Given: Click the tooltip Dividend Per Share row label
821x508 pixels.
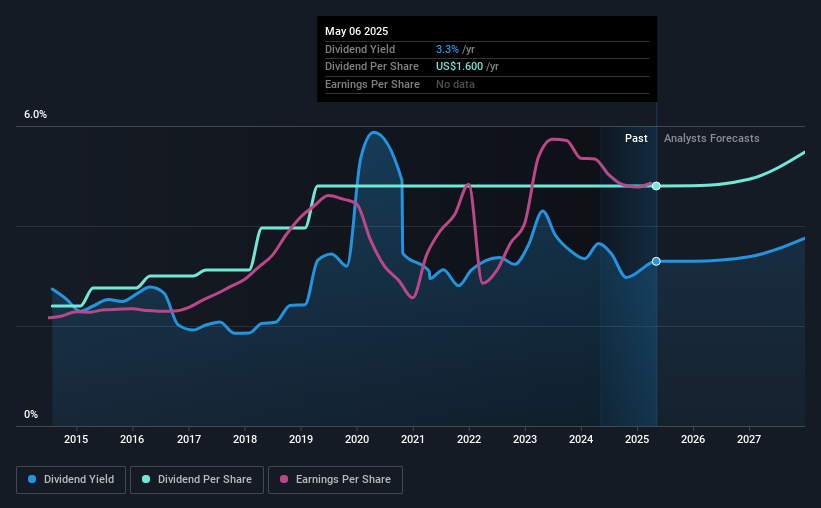Looking at the screenshot, I should click(372, 67).
